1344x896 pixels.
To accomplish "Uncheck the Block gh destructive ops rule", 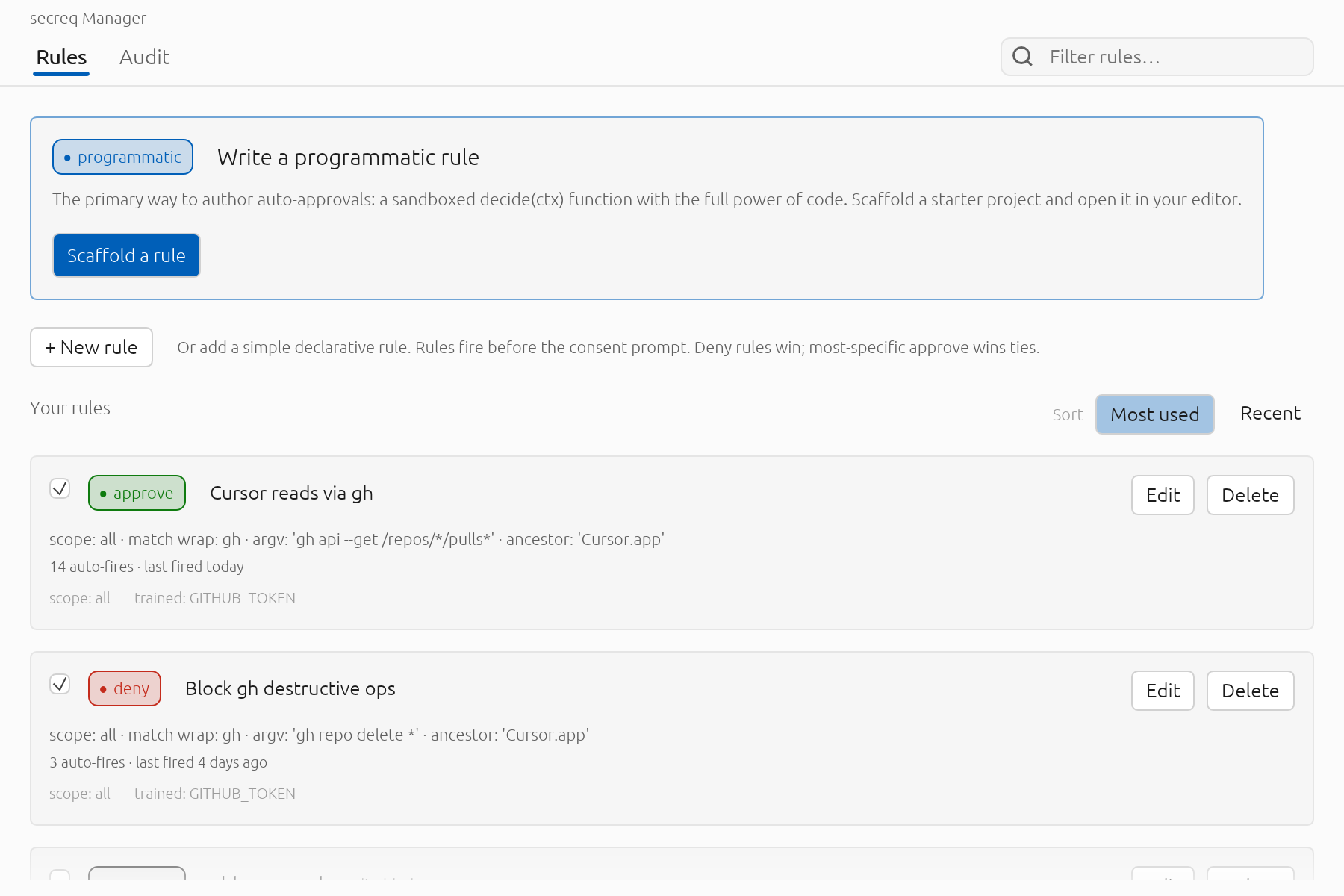I will tap(60, 684).
